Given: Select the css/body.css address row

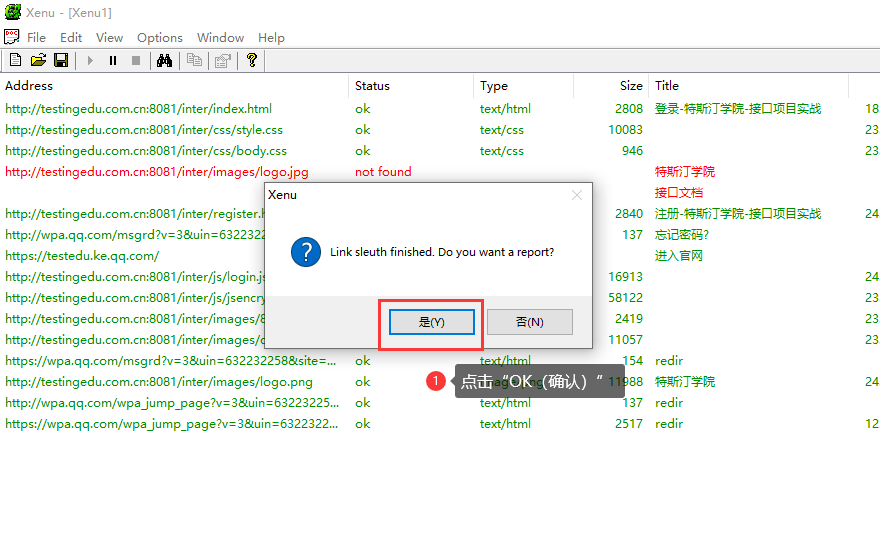Looking at the screenshot, I should tap(146, 150).
